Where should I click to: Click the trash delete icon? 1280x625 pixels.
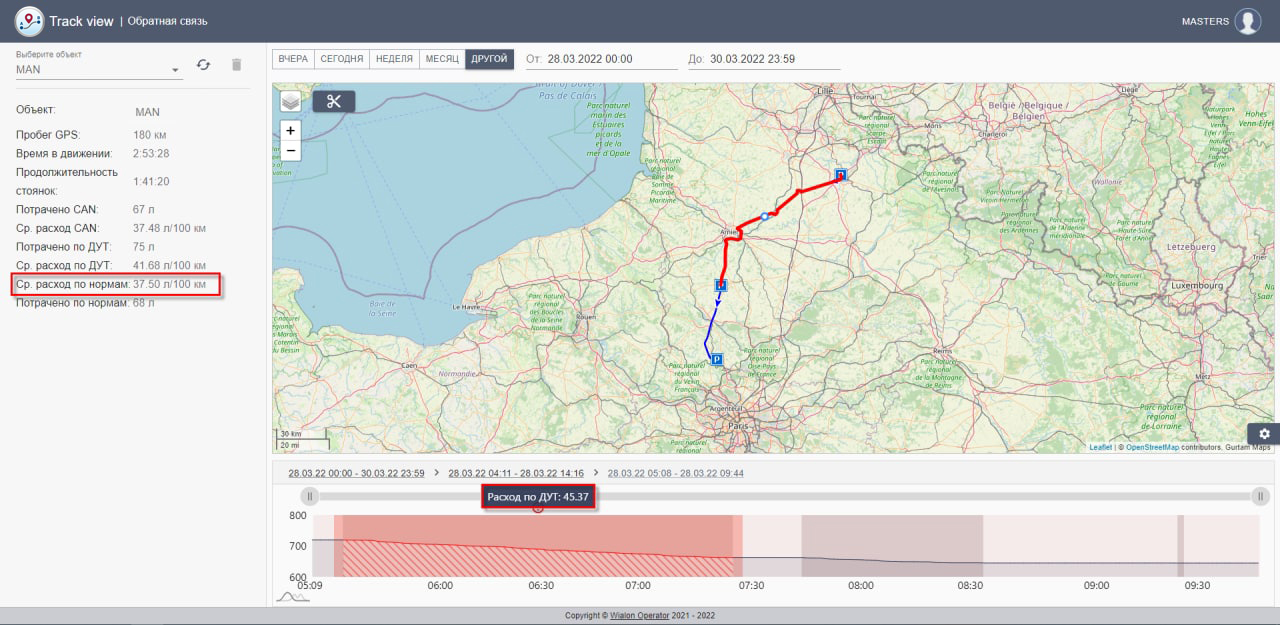click(236, 65)
